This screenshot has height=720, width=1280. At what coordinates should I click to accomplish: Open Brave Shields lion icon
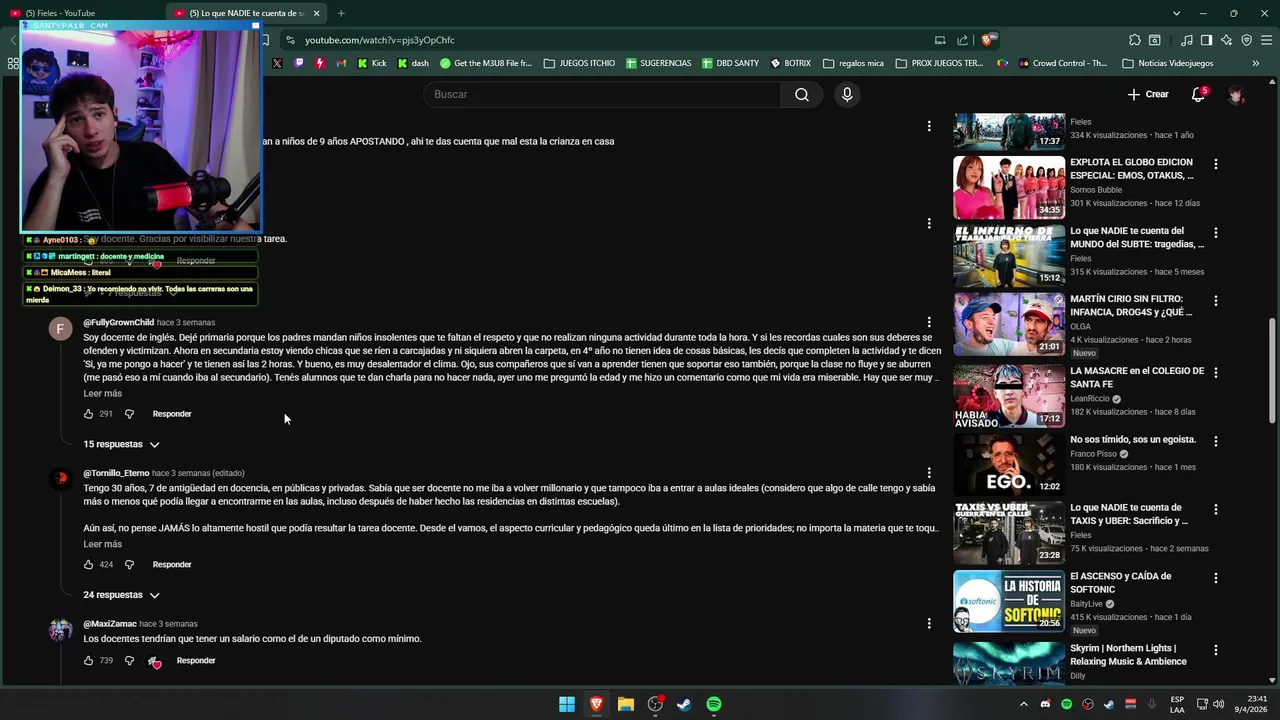pyautogui.click(x=987, y=40)
